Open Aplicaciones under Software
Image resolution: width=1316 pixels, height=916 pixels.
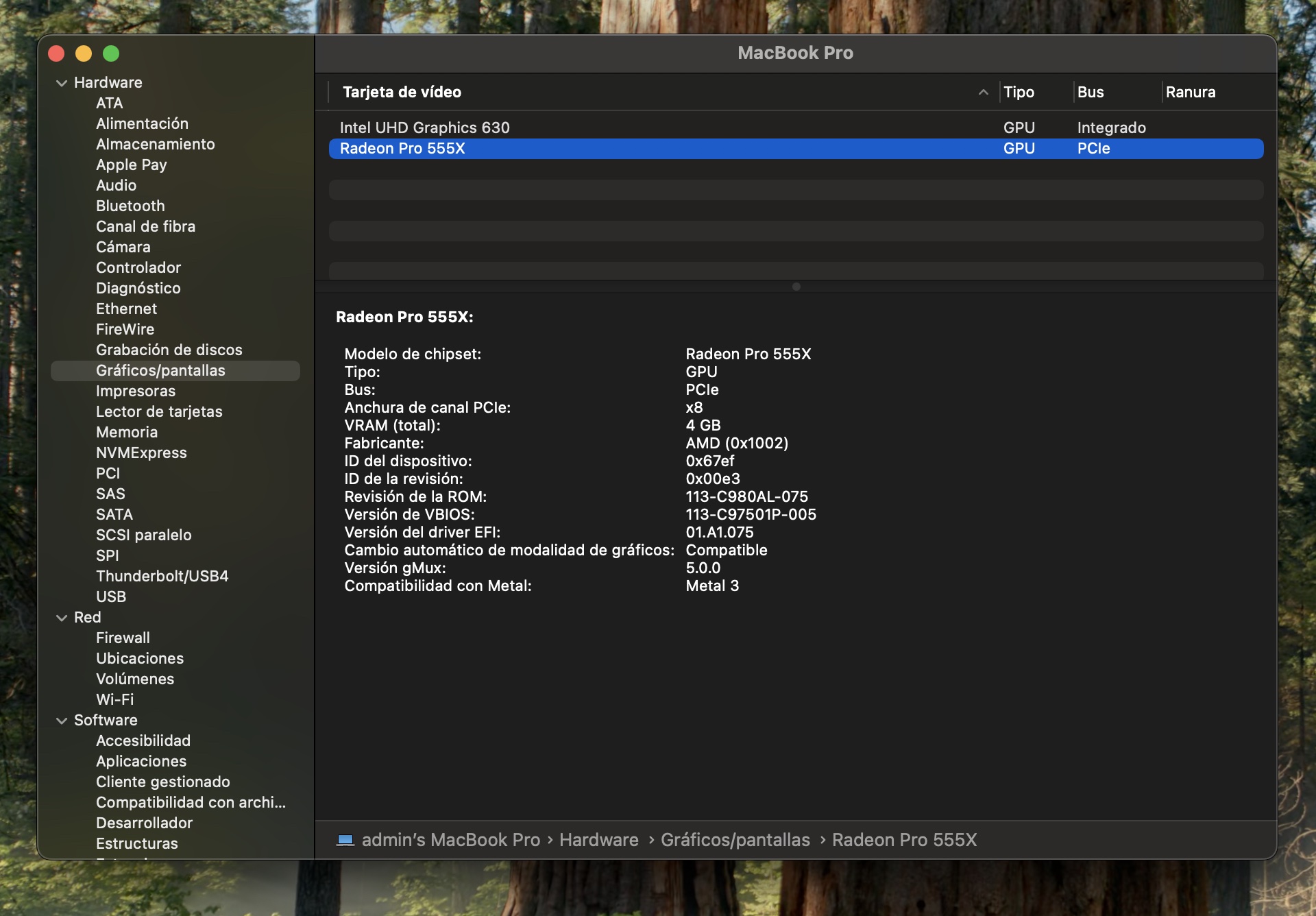click(x=141, y=761)
